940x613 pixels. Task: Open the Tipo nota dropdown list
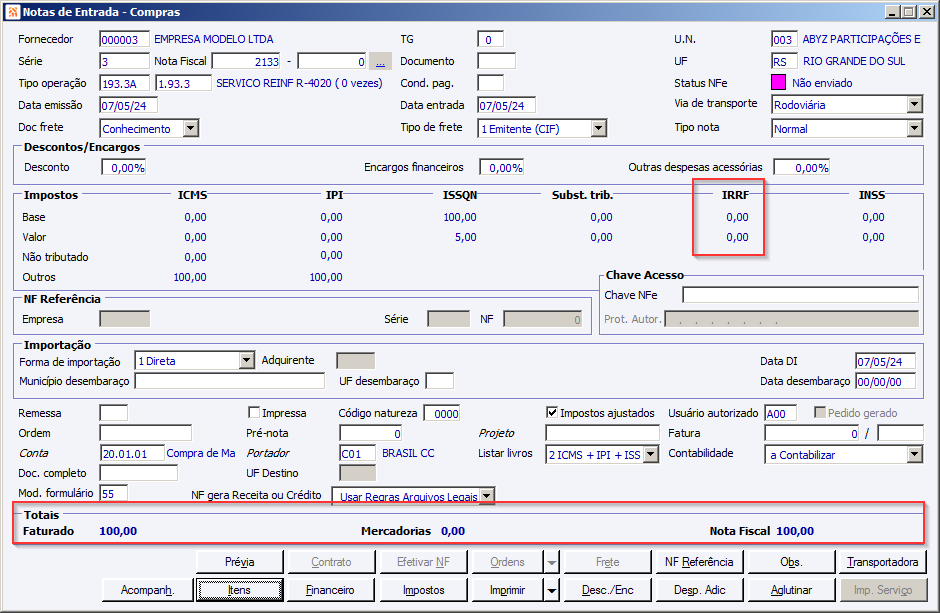pyautogui.click(x=914, y=128)
